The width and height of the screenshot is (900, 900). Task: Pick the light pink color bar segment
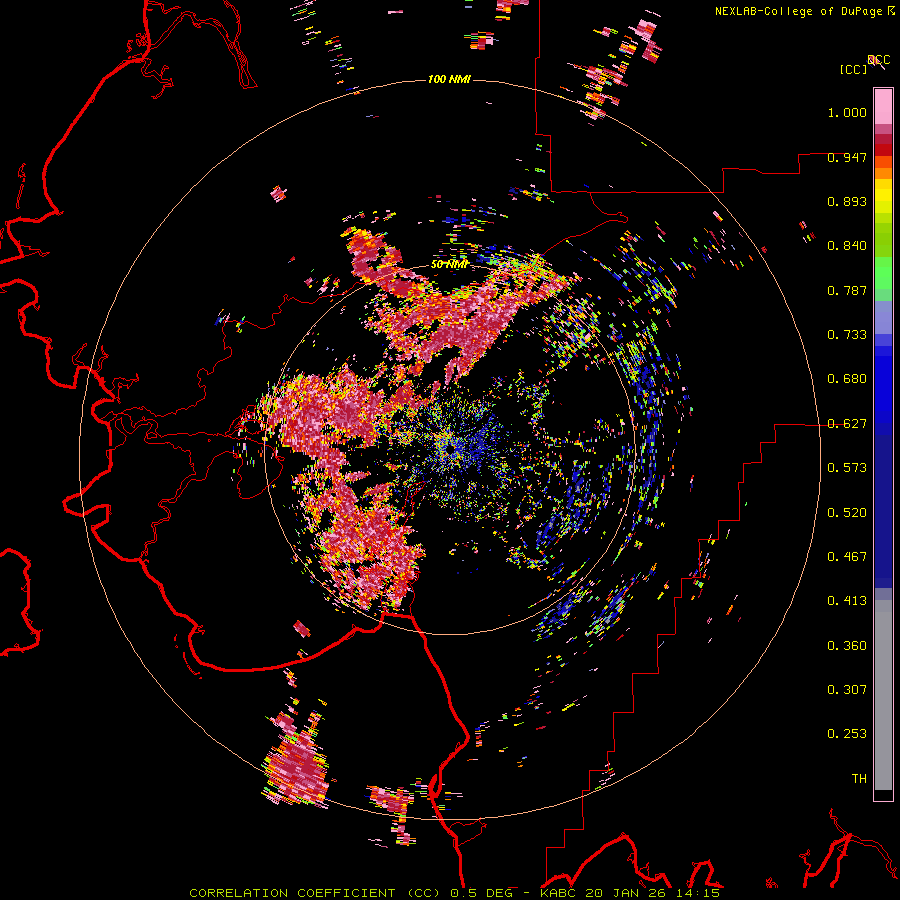click(x=883, y=107)
